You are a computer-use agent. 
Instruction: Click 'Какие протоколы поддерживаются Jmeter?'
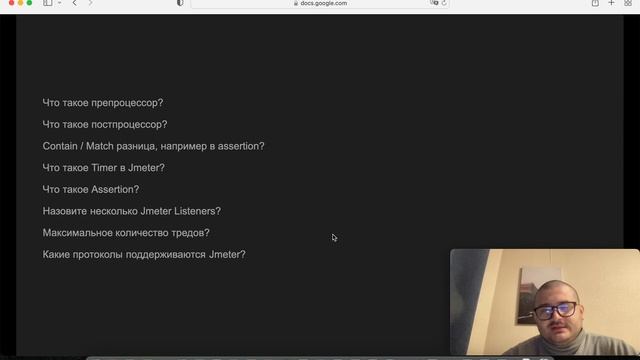[144, 254]
